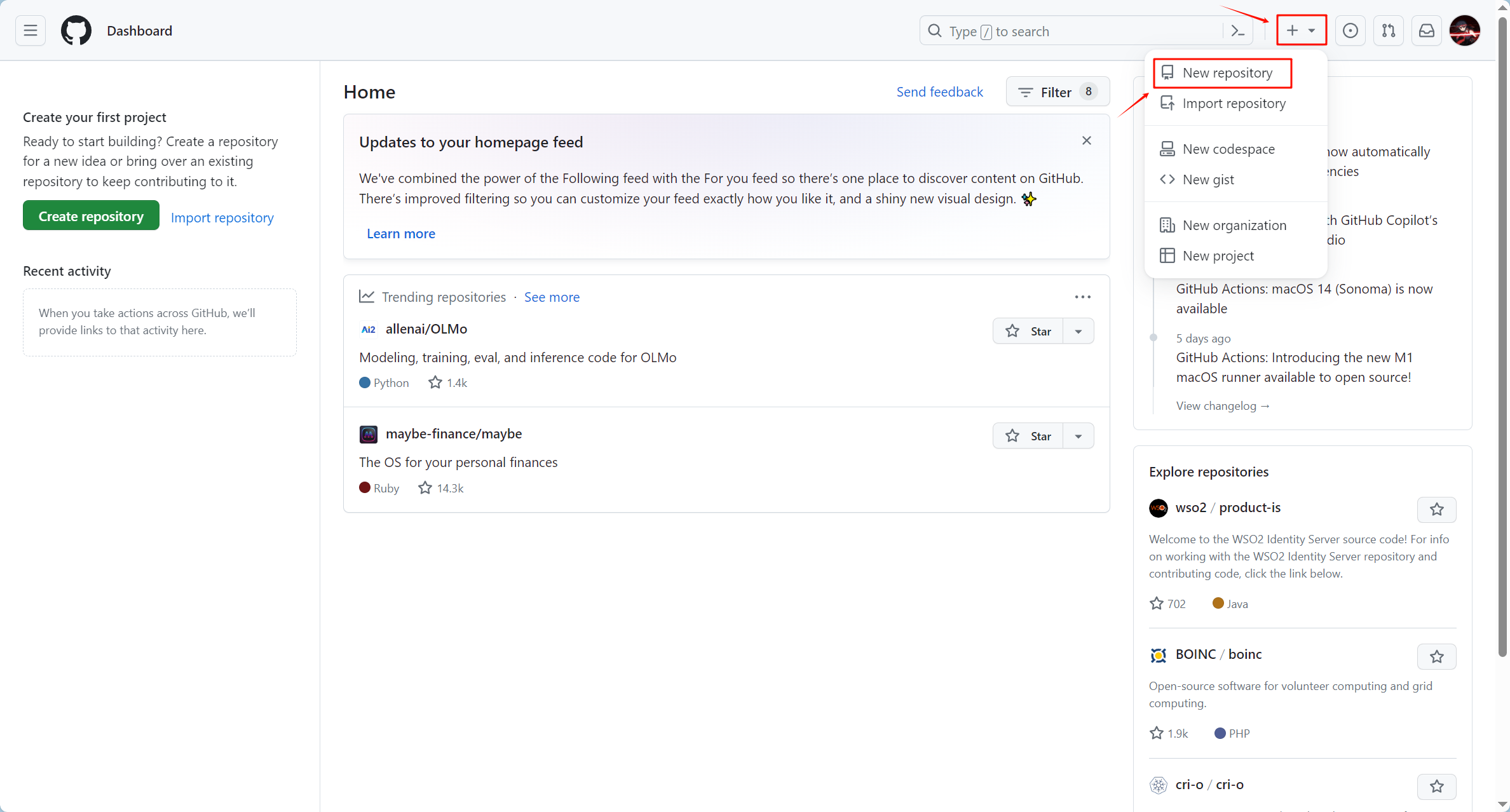Open the Send feedback link
Screen dimensions: 1510x812
939,92
